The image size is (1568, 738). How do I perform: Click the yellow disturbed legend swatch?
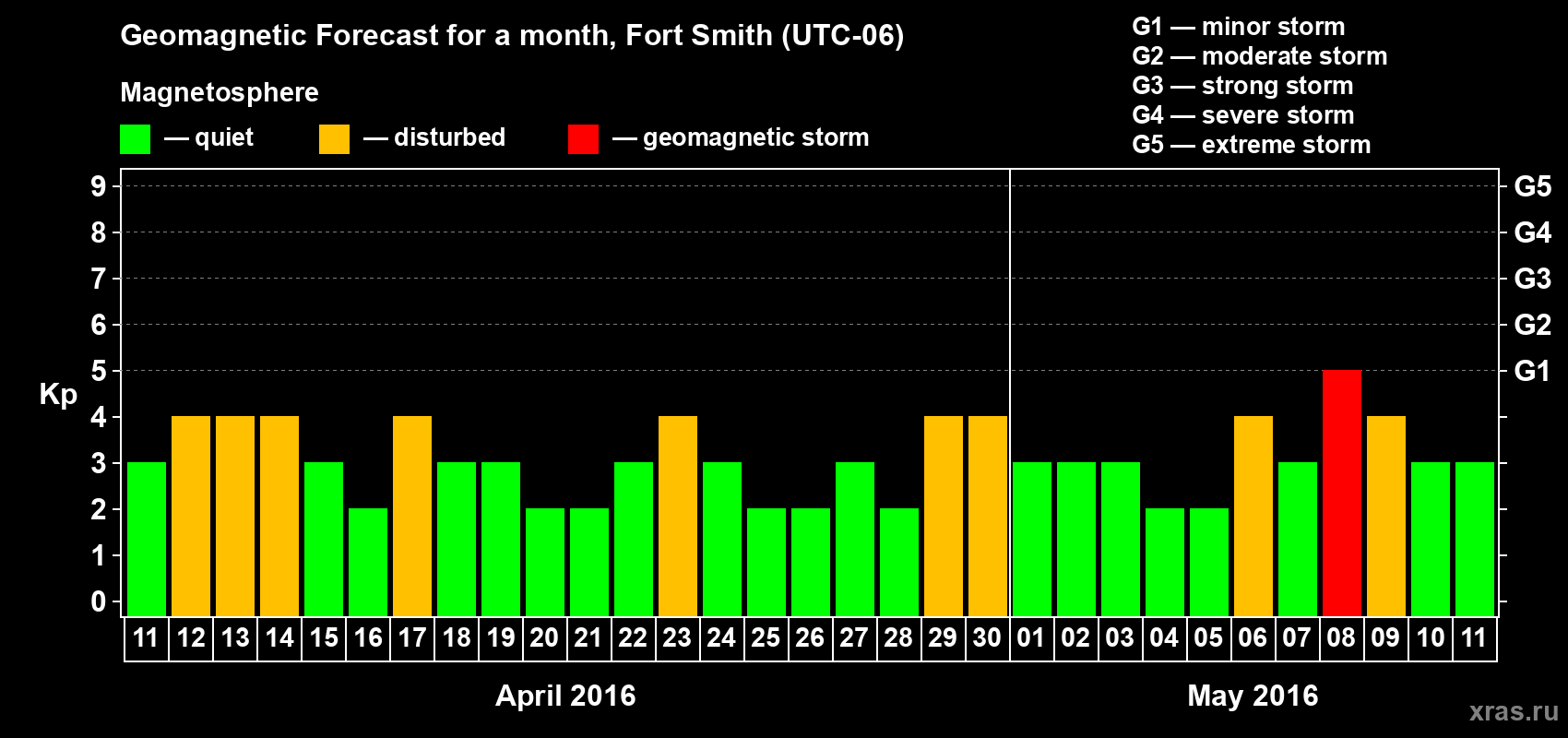click(x=334, y=139)
